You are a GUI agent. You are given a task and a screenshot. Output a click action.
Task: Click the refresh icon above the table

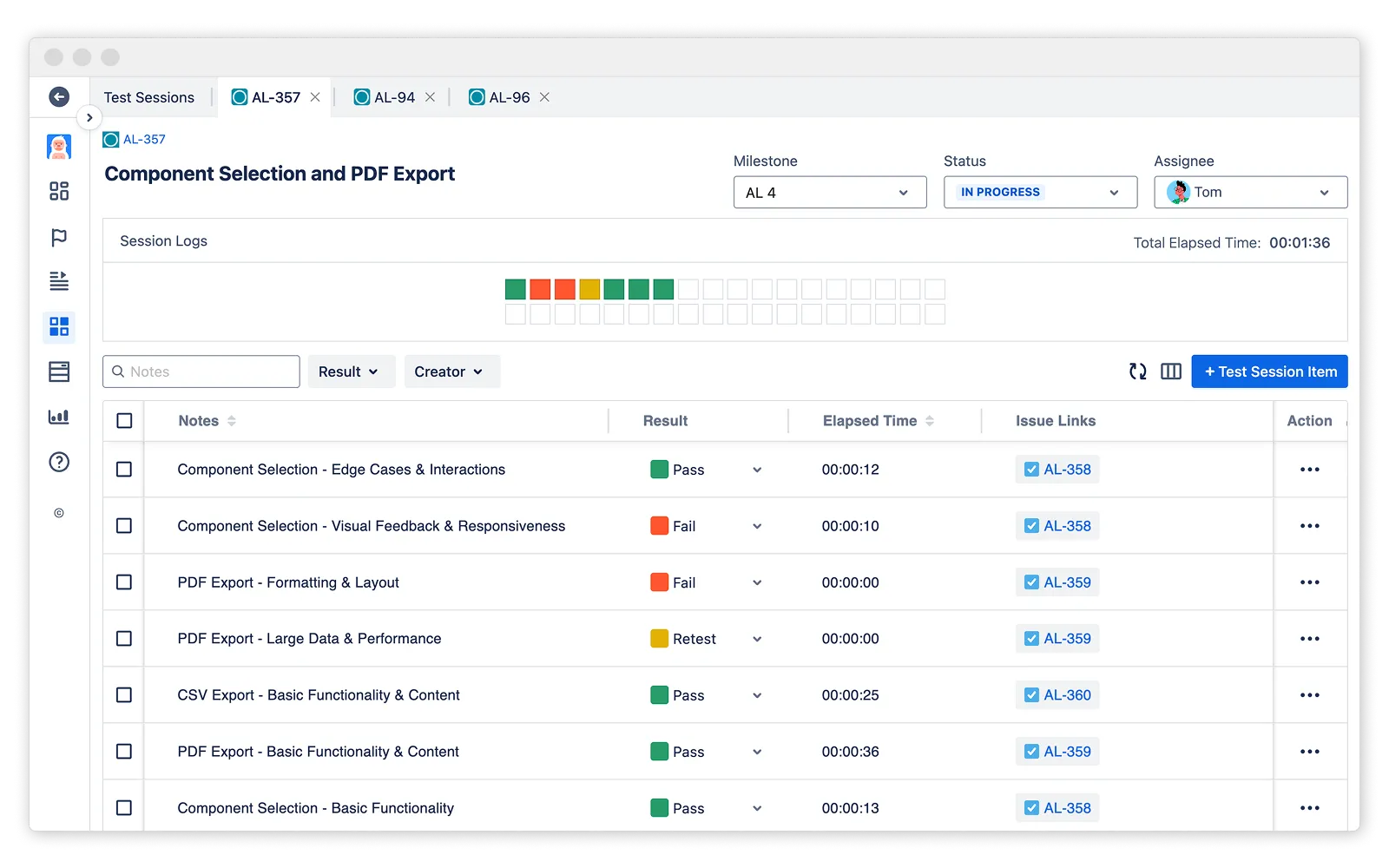tap(1137, 372)
